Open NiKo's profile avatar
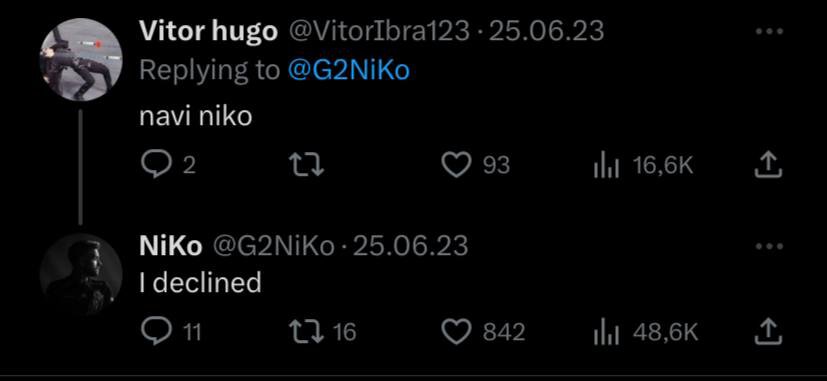Image resolution: width=827 pixels, height=381 pixels. tap(81, 274)
